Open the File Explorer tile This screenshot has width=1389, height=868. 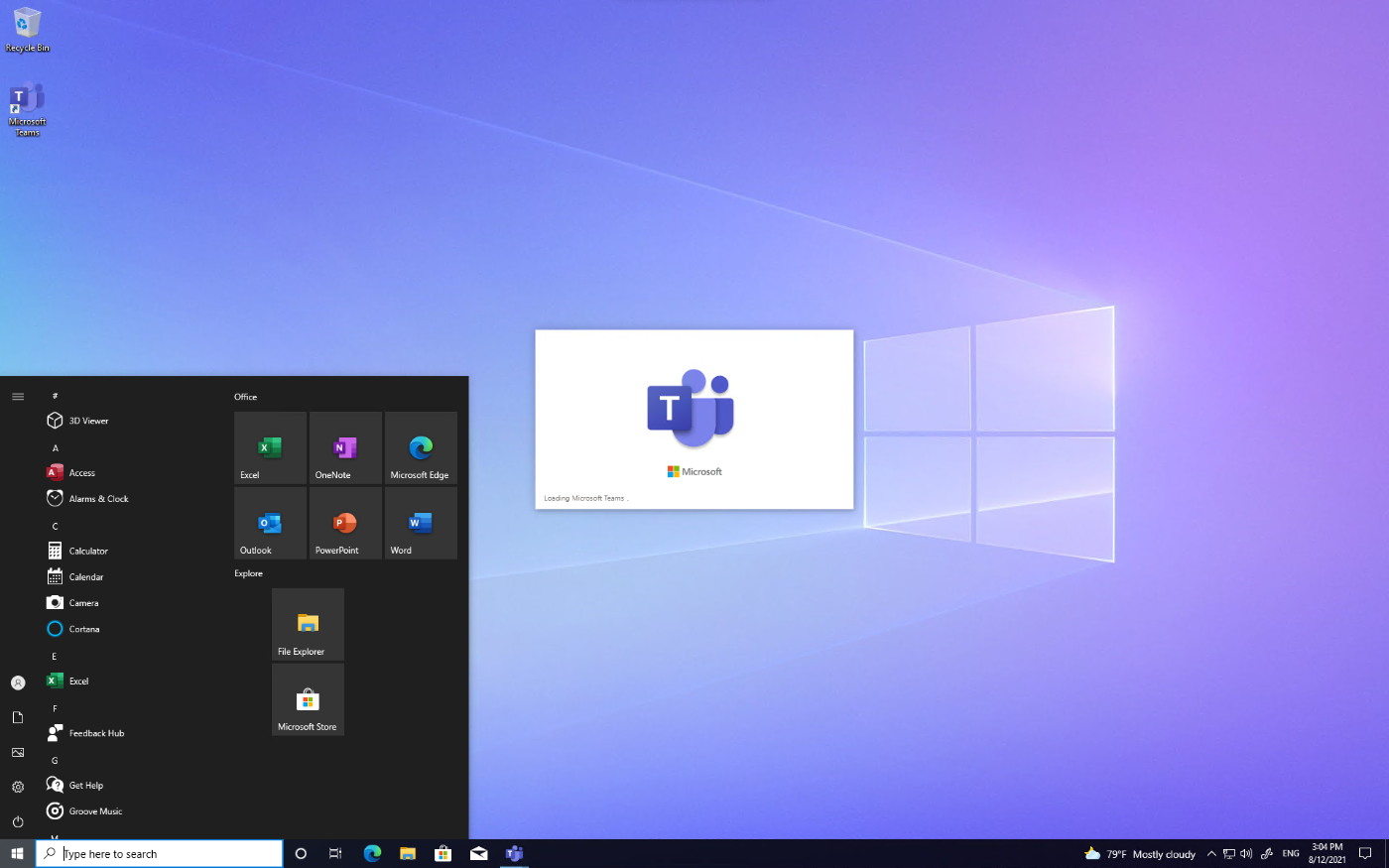coord(308,624)
